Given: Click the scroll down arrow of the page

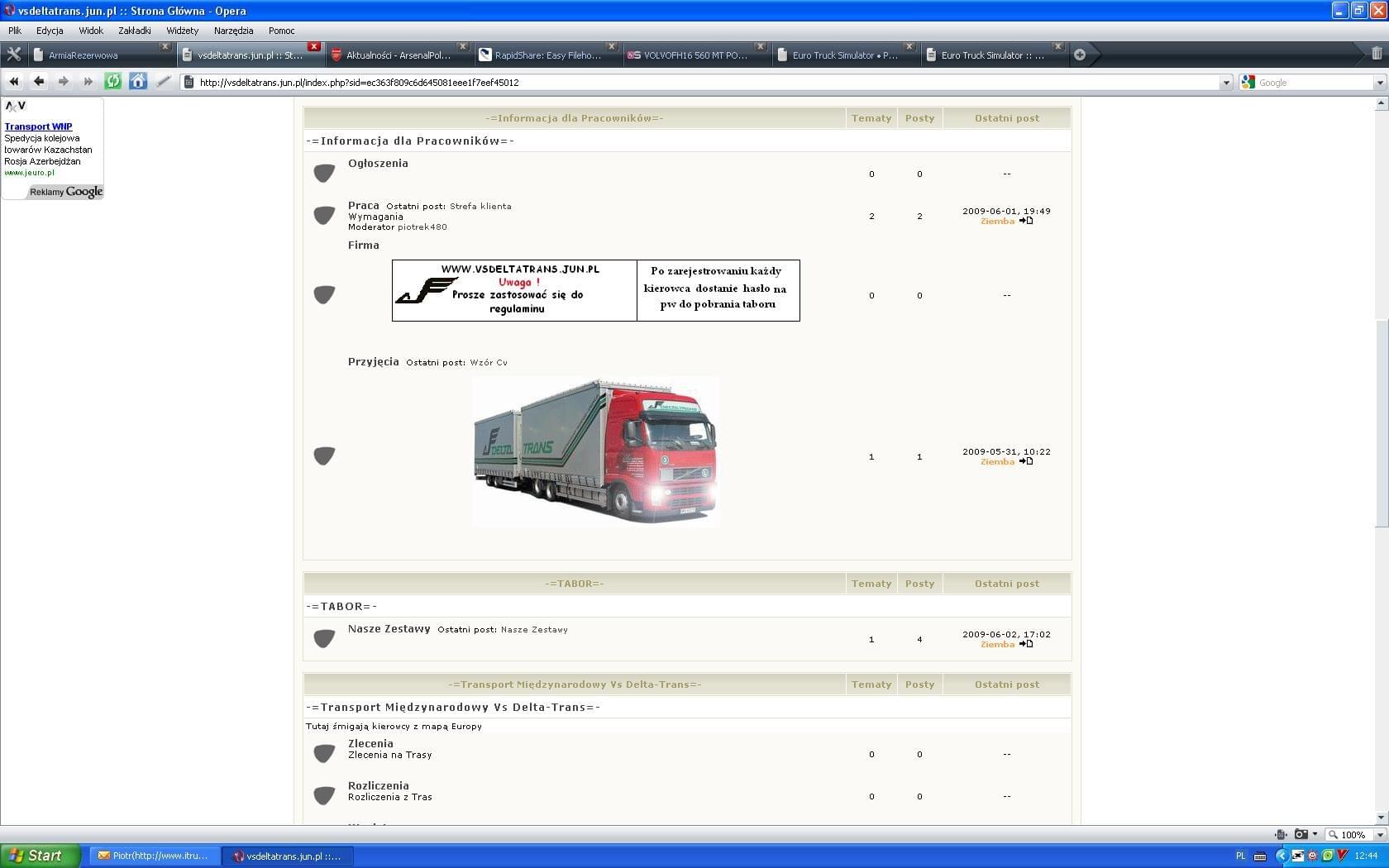Looking at the screenshot, I should [x=1381, y=818].
